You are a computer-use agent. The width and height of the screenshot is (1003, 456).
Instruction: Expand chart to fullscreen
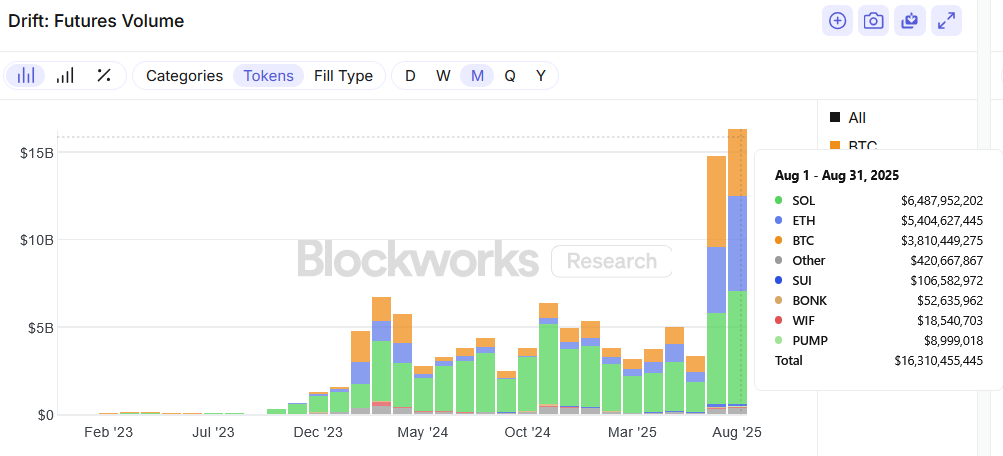(946, 21)
